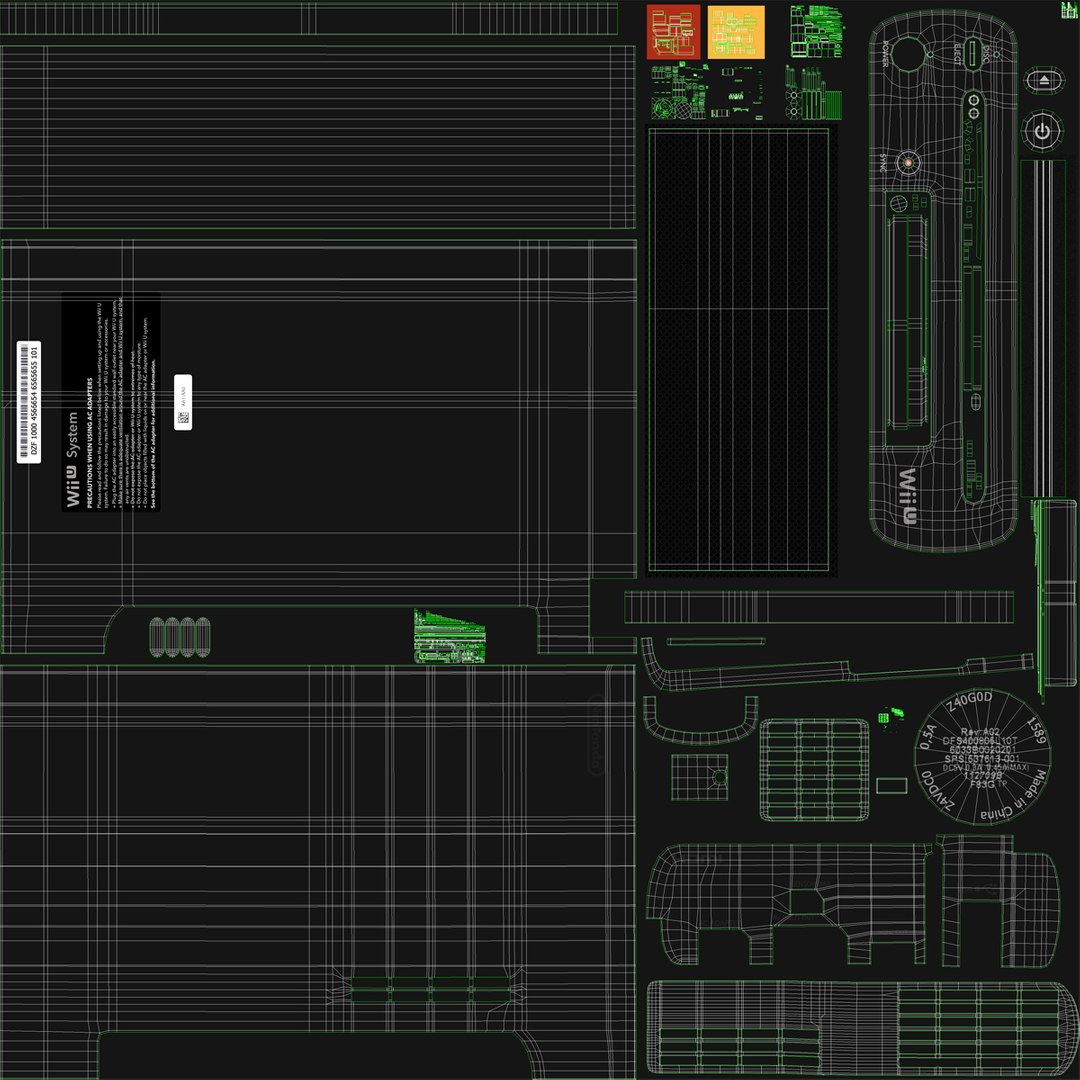Click the faint Nintendo logo text
This screenshot has width=1080, height=1080.
pyautogui.click(x=595, y=735)
